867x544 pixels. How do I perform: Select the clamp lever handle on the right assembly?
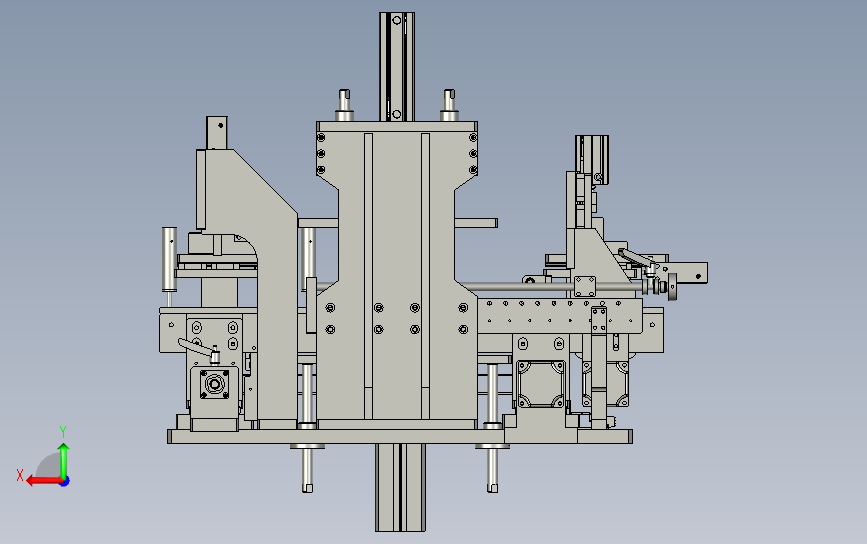pyautogui.click(x=634, y=258)
